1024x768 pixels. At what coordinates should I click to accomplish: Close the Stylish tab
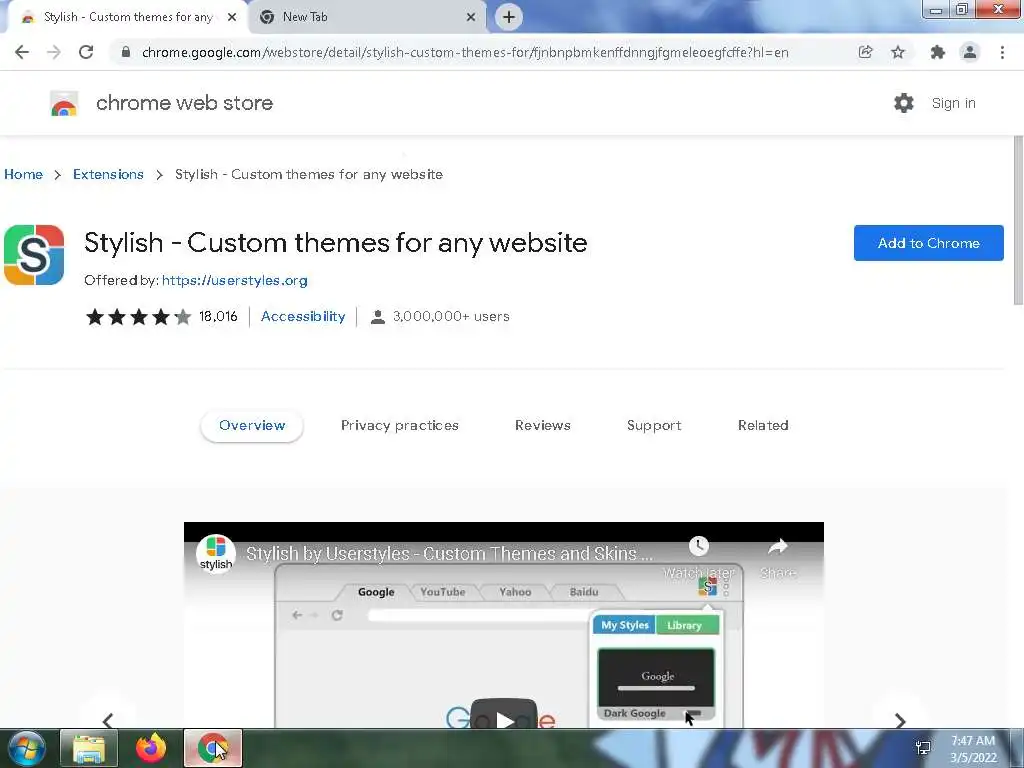(x=232, y=17)
